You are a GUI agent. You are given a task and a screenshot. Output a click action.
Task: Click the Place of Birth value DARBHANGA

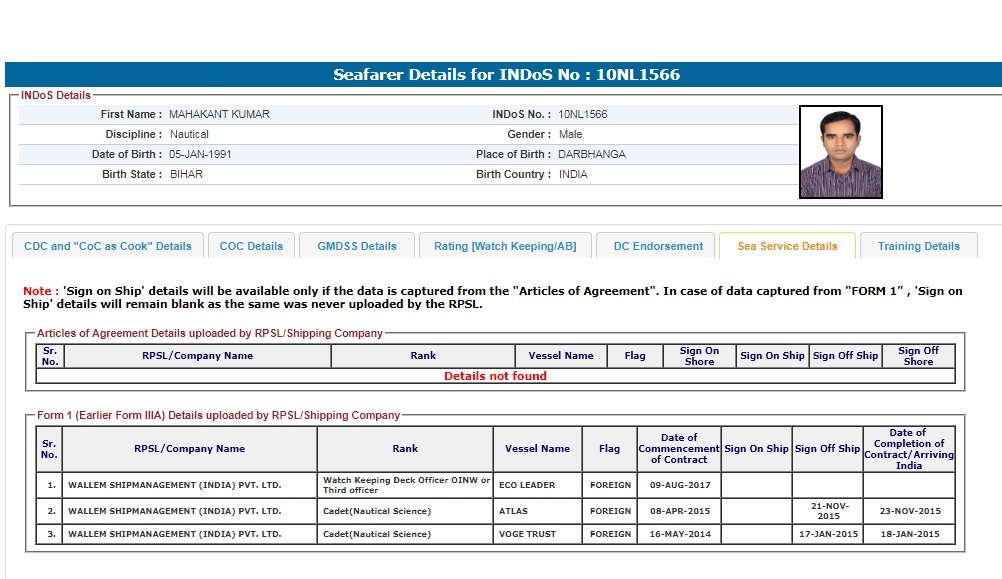click(592, 154)
